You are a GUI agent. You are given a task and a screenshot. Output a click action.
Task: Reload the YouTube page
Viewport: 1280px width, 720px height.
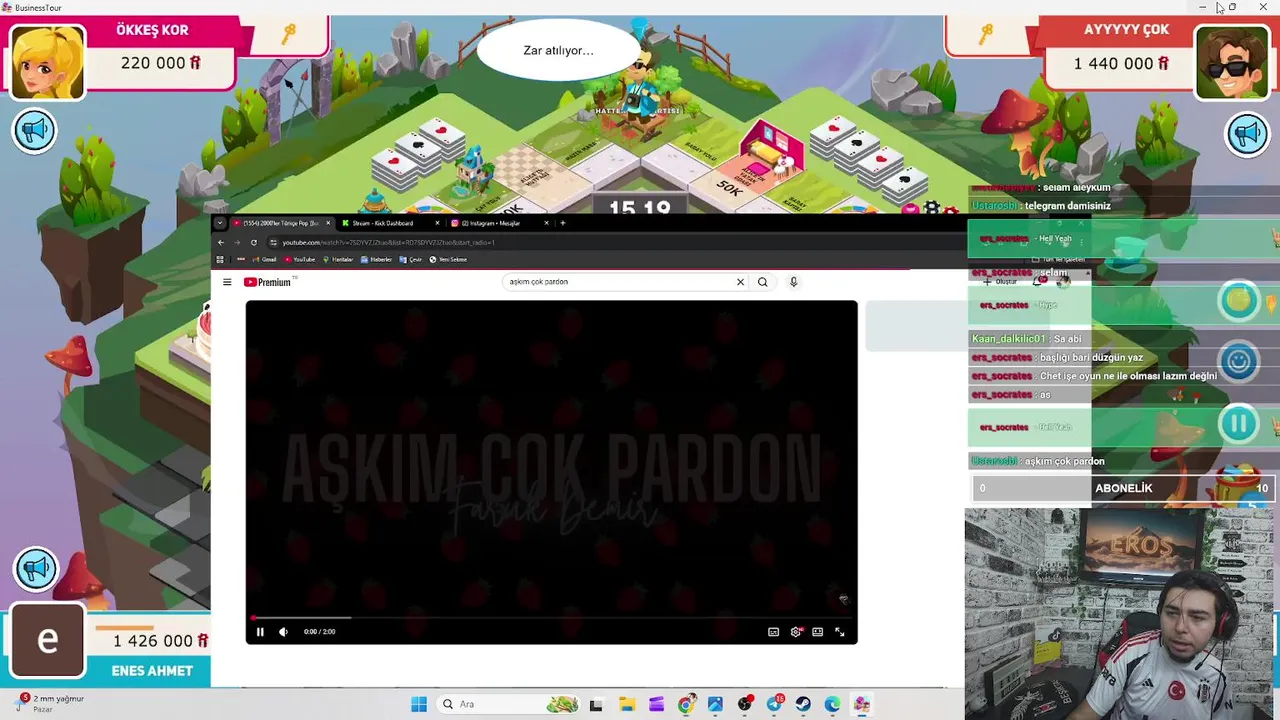[x=253, y=242]
